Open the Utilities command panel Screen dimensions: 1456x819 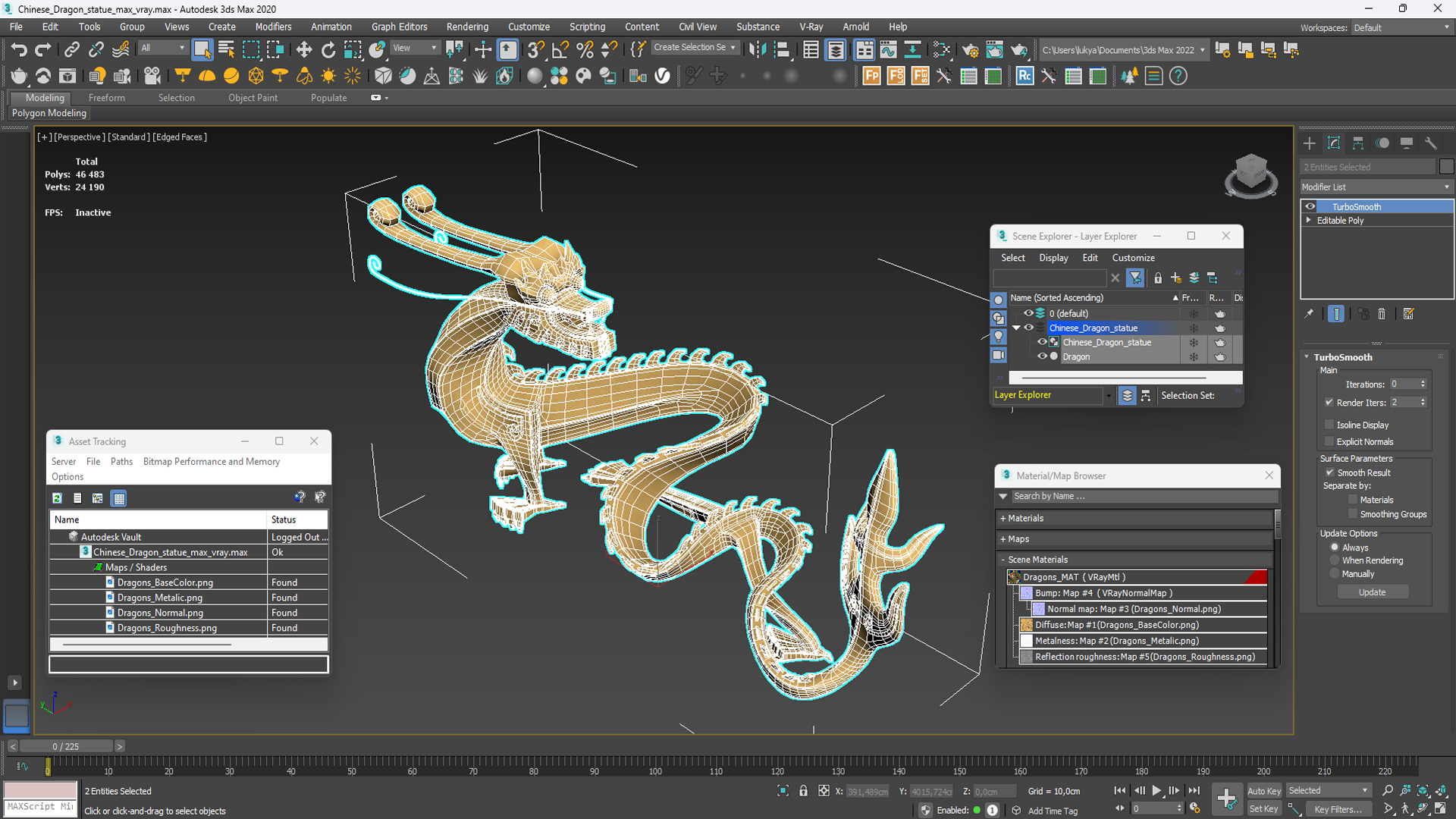[1431, 143]
